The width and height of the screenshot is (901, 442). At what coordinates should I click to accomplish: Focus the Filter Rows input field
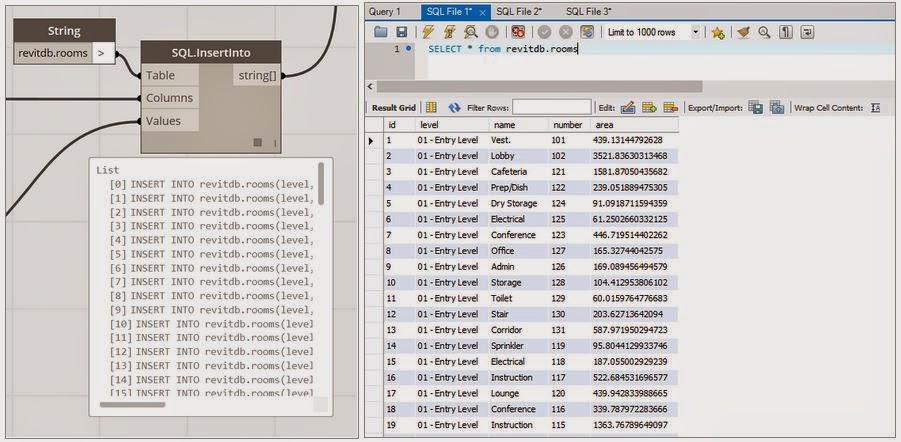(x=552, y=107)
